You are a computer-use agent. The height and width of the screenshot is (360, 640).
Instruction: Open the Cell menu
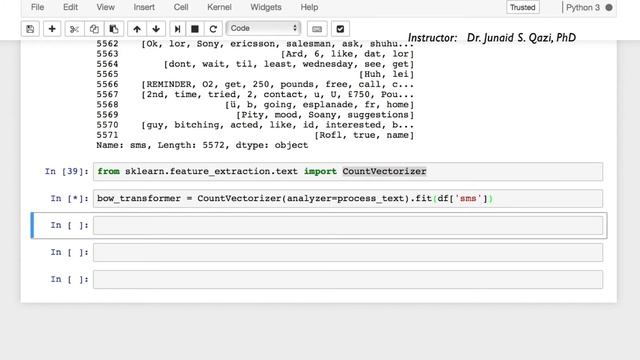point(181,7)
